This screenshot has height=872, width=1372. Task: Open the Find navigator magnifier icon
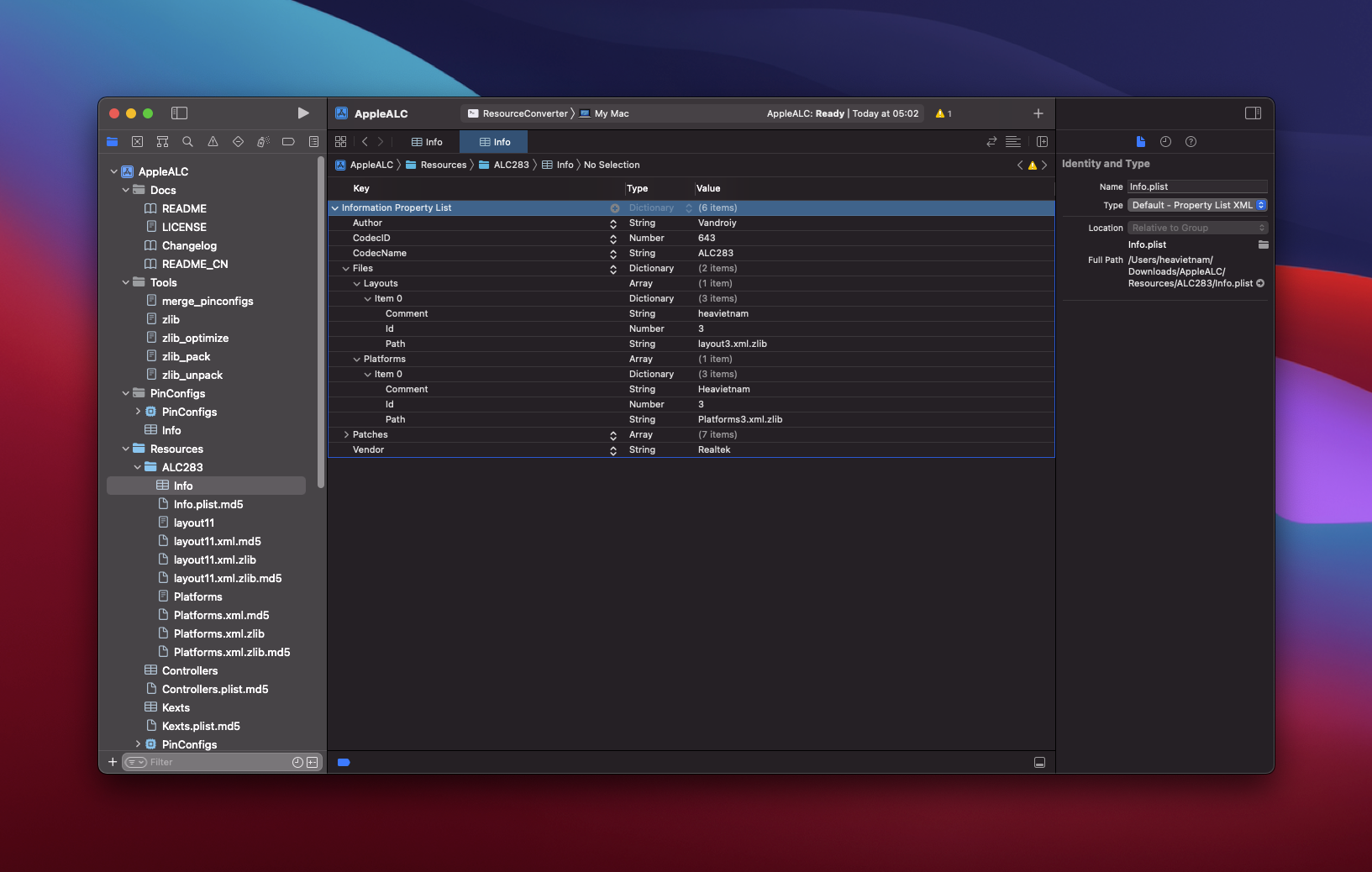coord(188,142)
